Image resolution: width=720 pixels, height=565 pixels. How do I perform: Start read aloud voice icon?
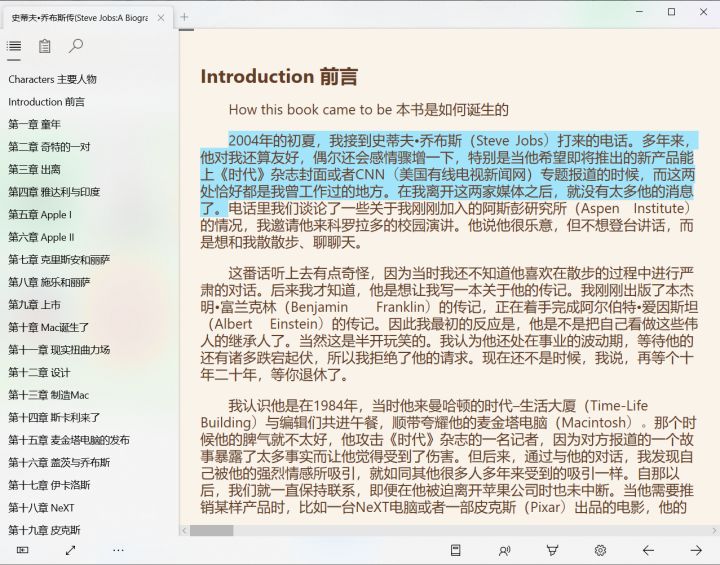tap(504, 550)
